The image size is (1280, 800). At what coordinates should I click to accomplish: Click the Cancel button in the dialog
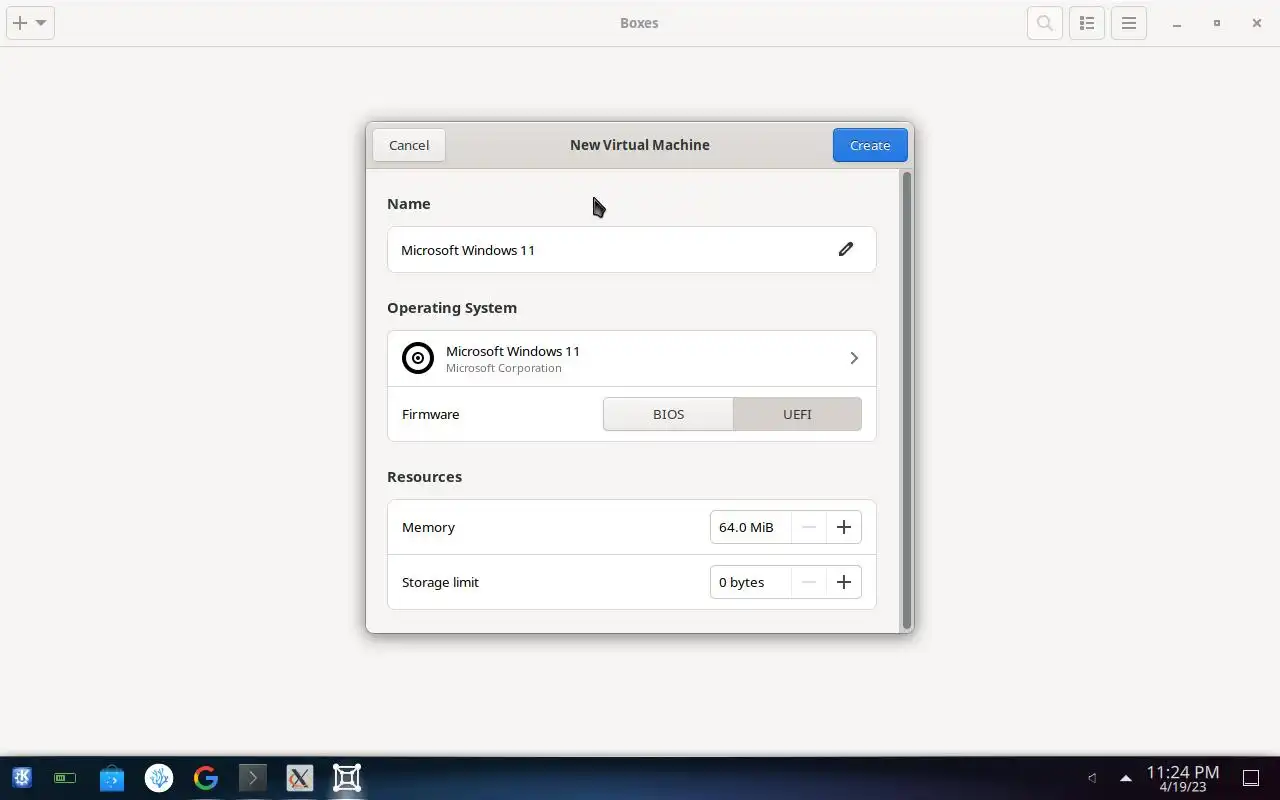pyautogui.click(x=409, y=145)
